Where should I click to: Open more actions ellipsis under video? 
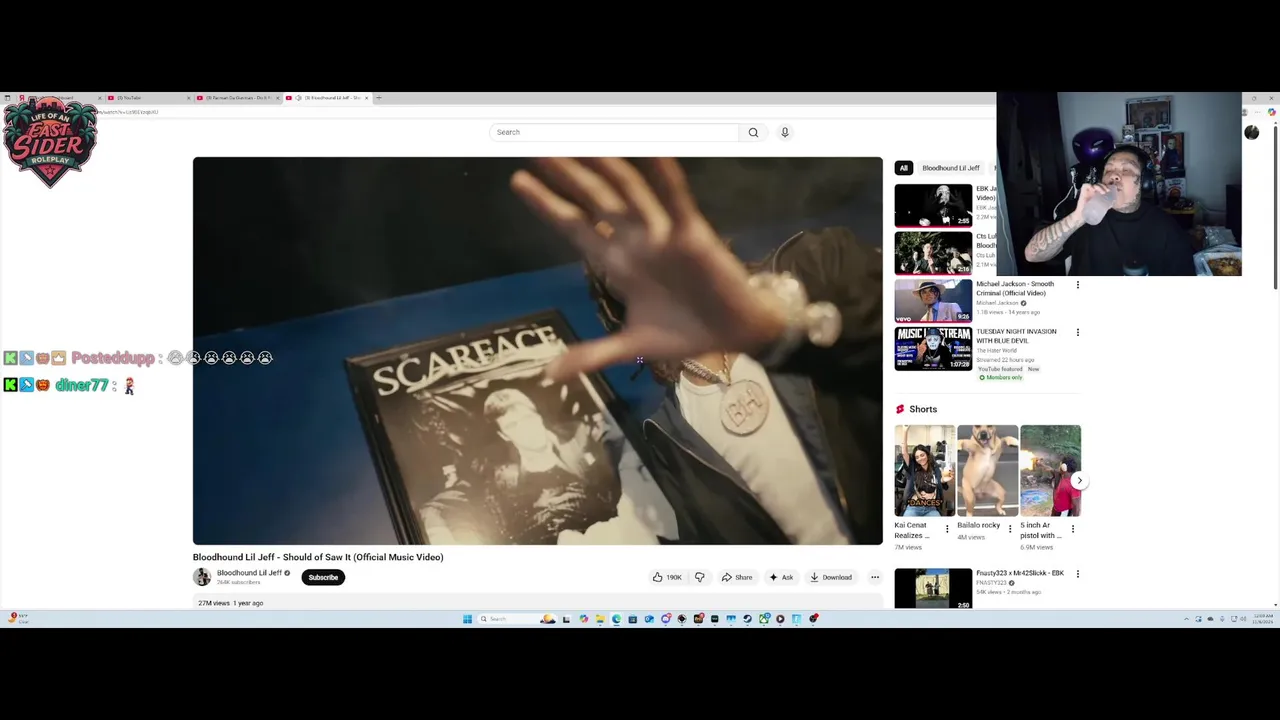pyautogui.click(x=875, y=577)
